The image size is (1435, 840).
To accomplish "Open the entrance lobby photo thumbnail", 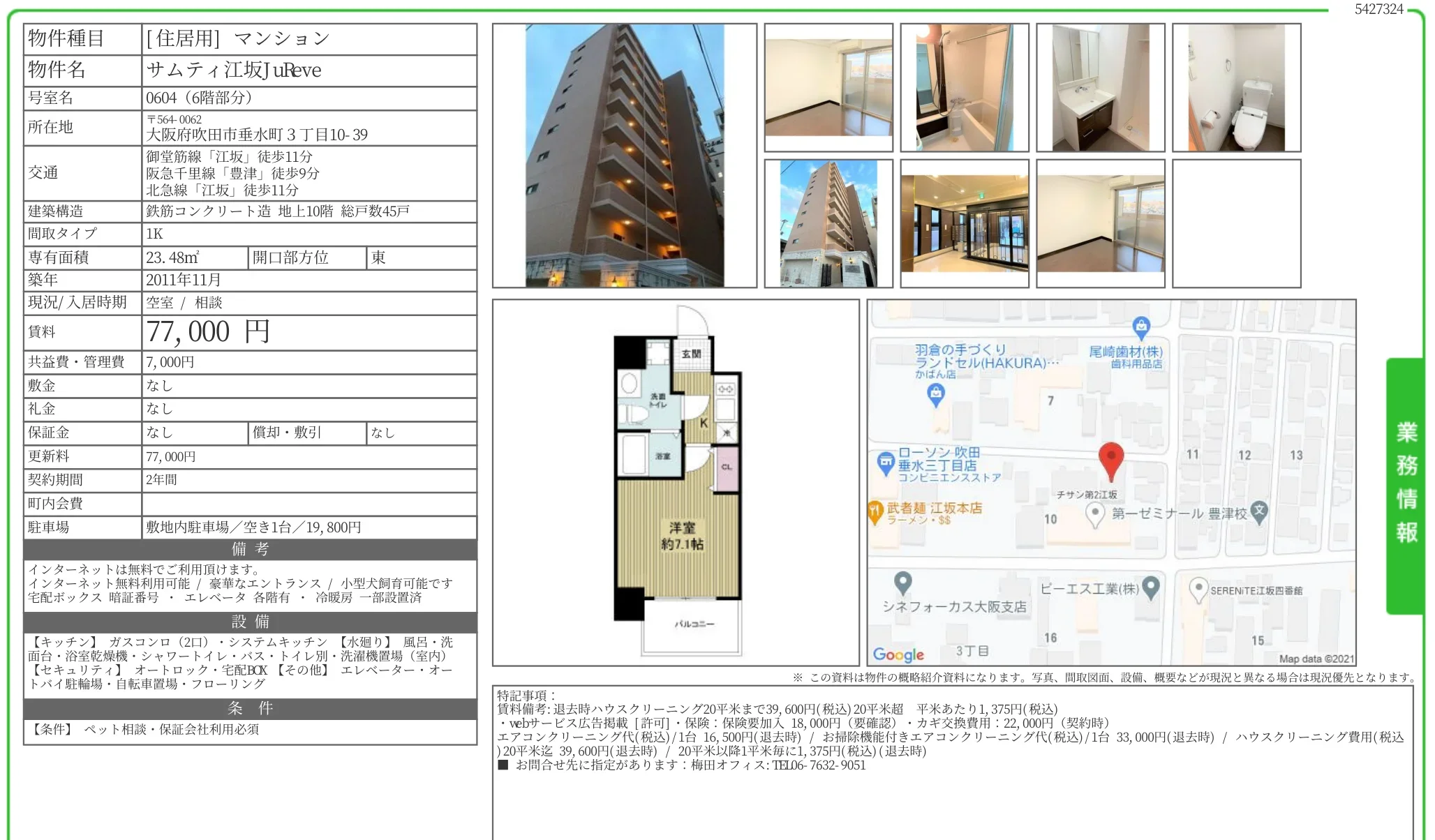I will (964, 224).
